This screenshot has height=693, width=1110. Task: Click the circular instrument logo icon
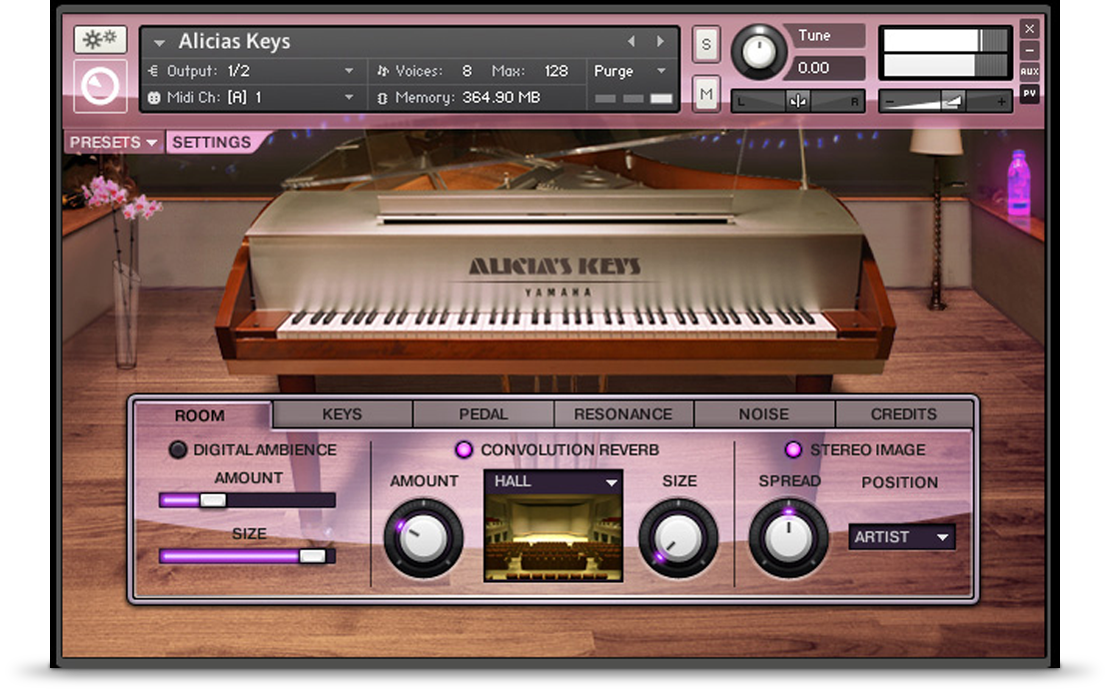[x=100, y=86]
